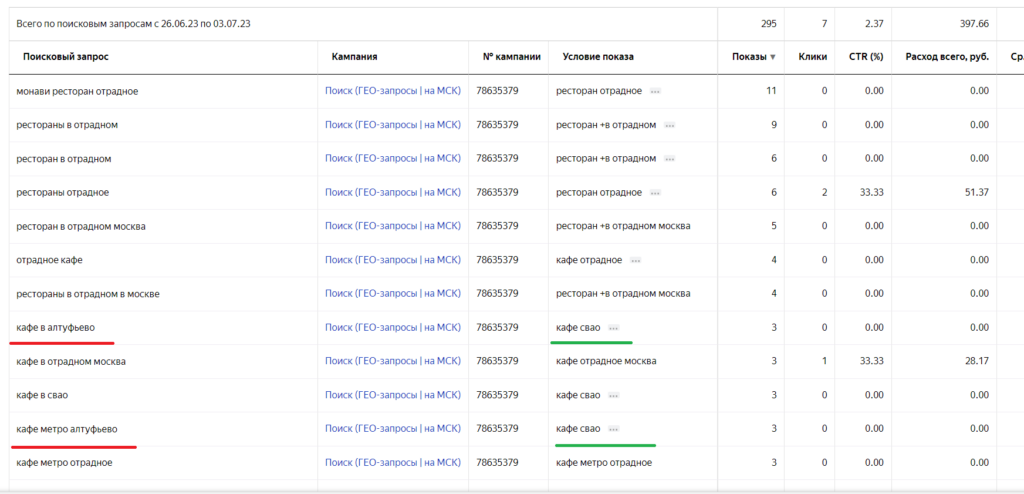
Task: Click spend value 51.37
Action: [x=976, y=192]
